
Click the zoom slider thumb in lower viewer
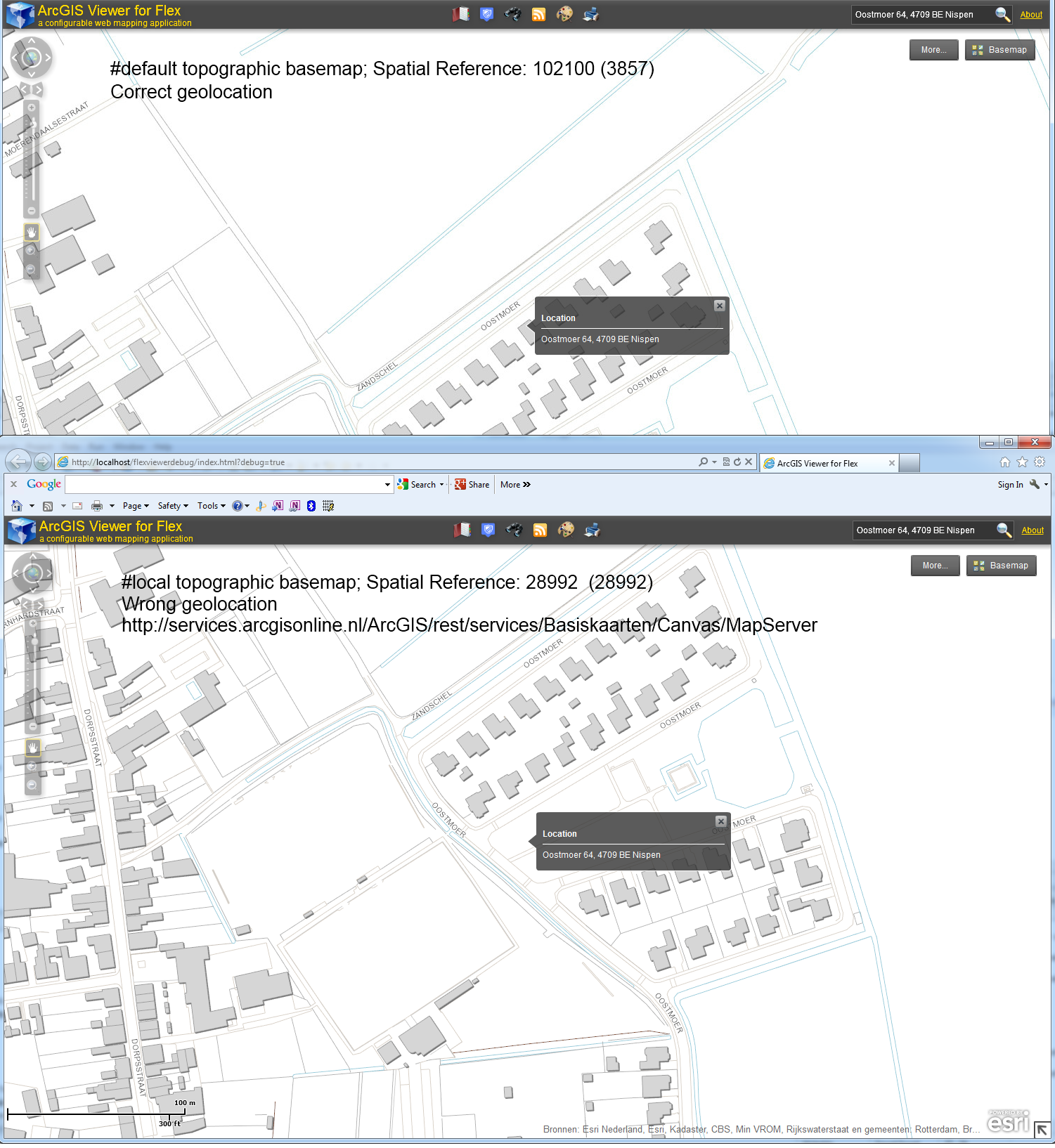click(33, 641)
